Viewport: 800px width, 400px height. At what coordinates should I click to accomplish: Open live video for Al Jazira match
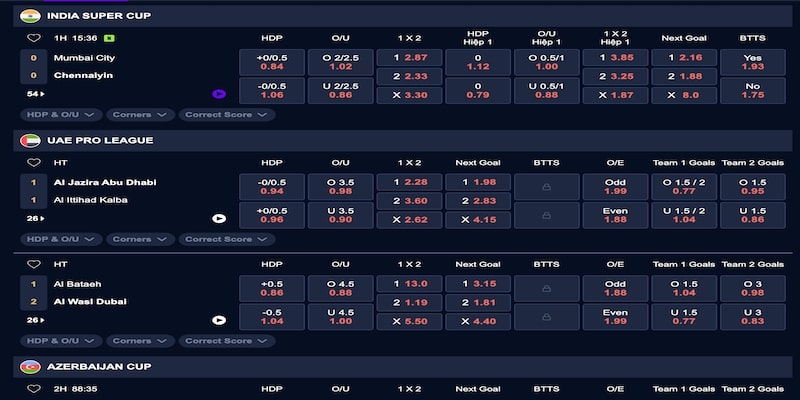tap(219, 218)
